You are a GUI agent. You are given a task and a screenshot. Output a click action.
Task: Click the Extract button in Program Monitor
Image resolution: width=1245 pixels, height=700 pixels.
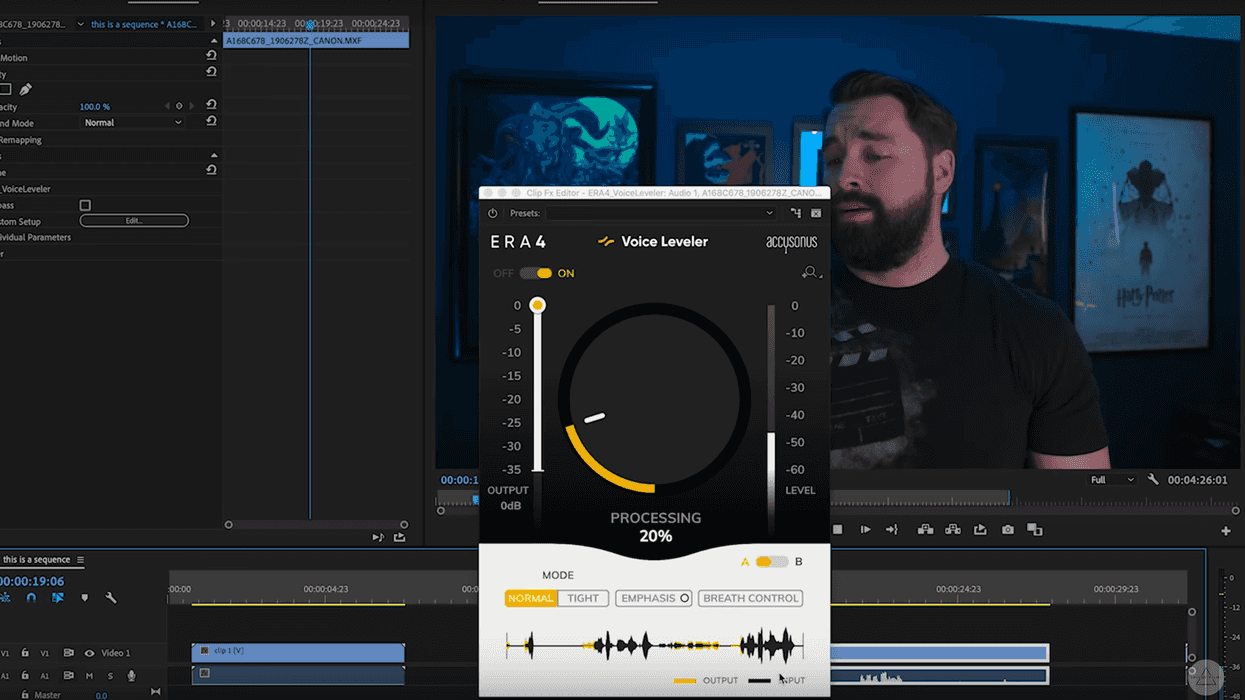[x=953, y=530]
